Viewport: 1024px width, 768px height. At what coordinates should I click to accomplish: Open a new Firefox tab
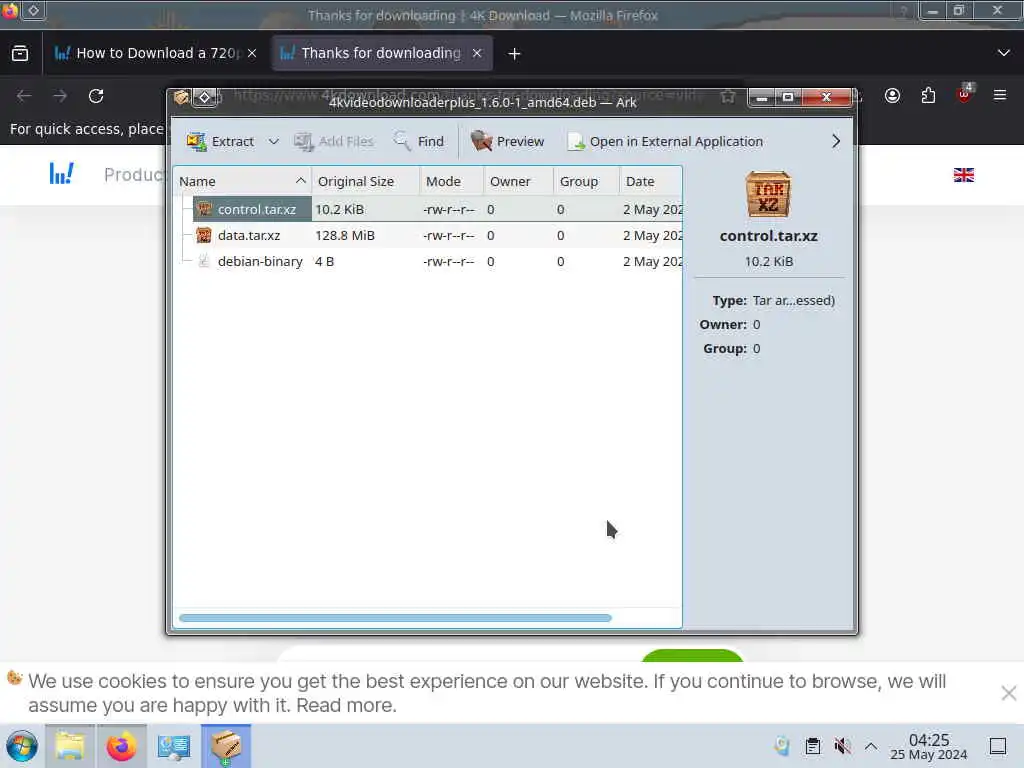515,54
